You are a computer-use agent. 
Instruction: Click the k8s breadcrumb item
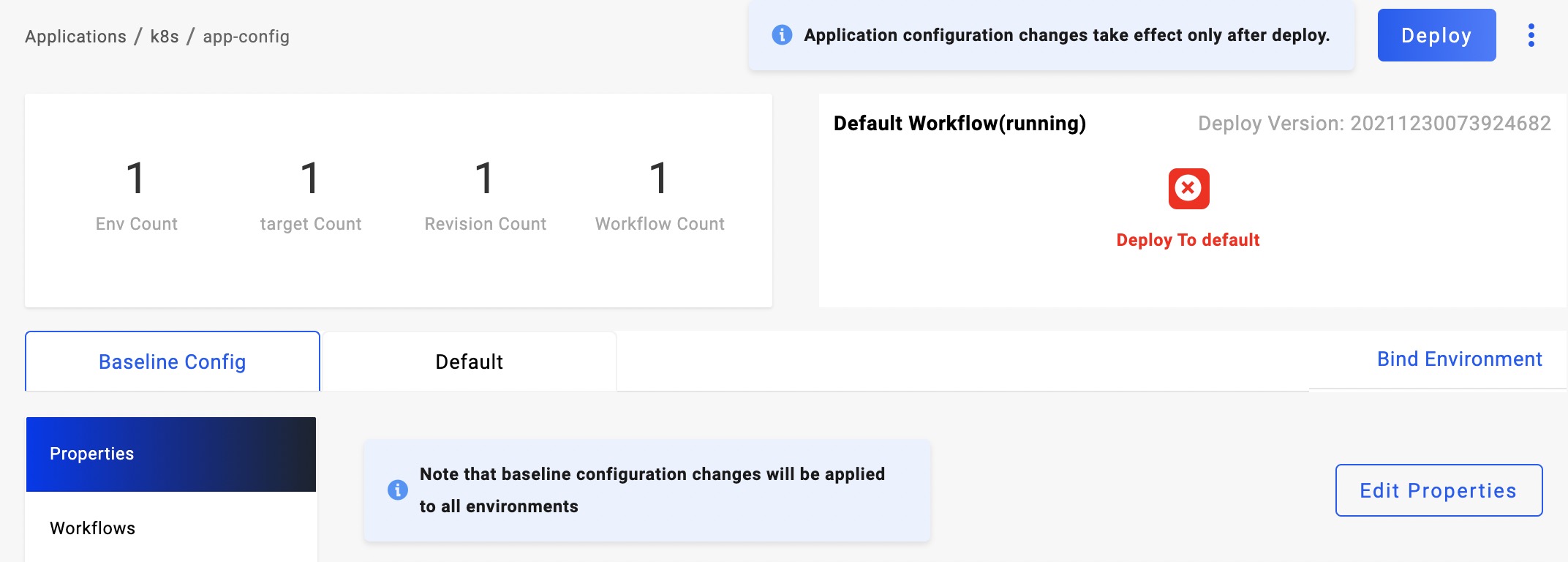165,37
